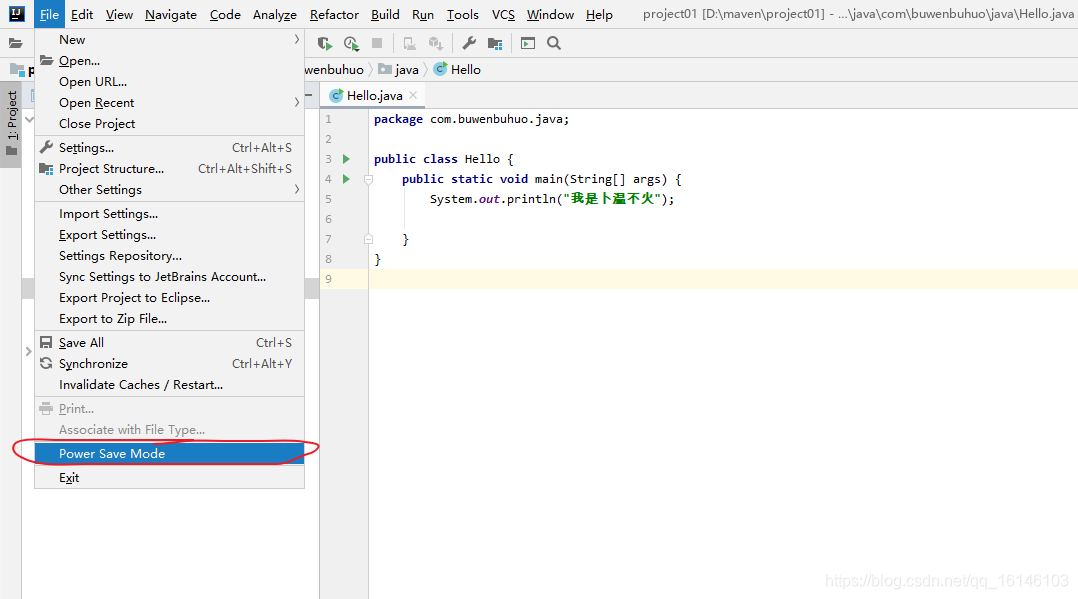This screenshot has width=1078, height=599.
Task: Click the println string literal in code
Action: coord(612,199)
